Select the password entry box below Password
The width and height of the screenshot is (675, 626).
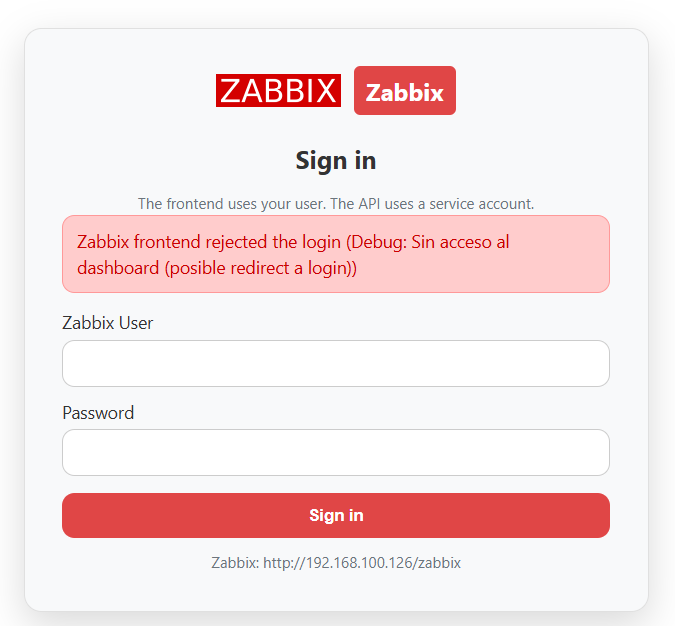pos(335,452)
